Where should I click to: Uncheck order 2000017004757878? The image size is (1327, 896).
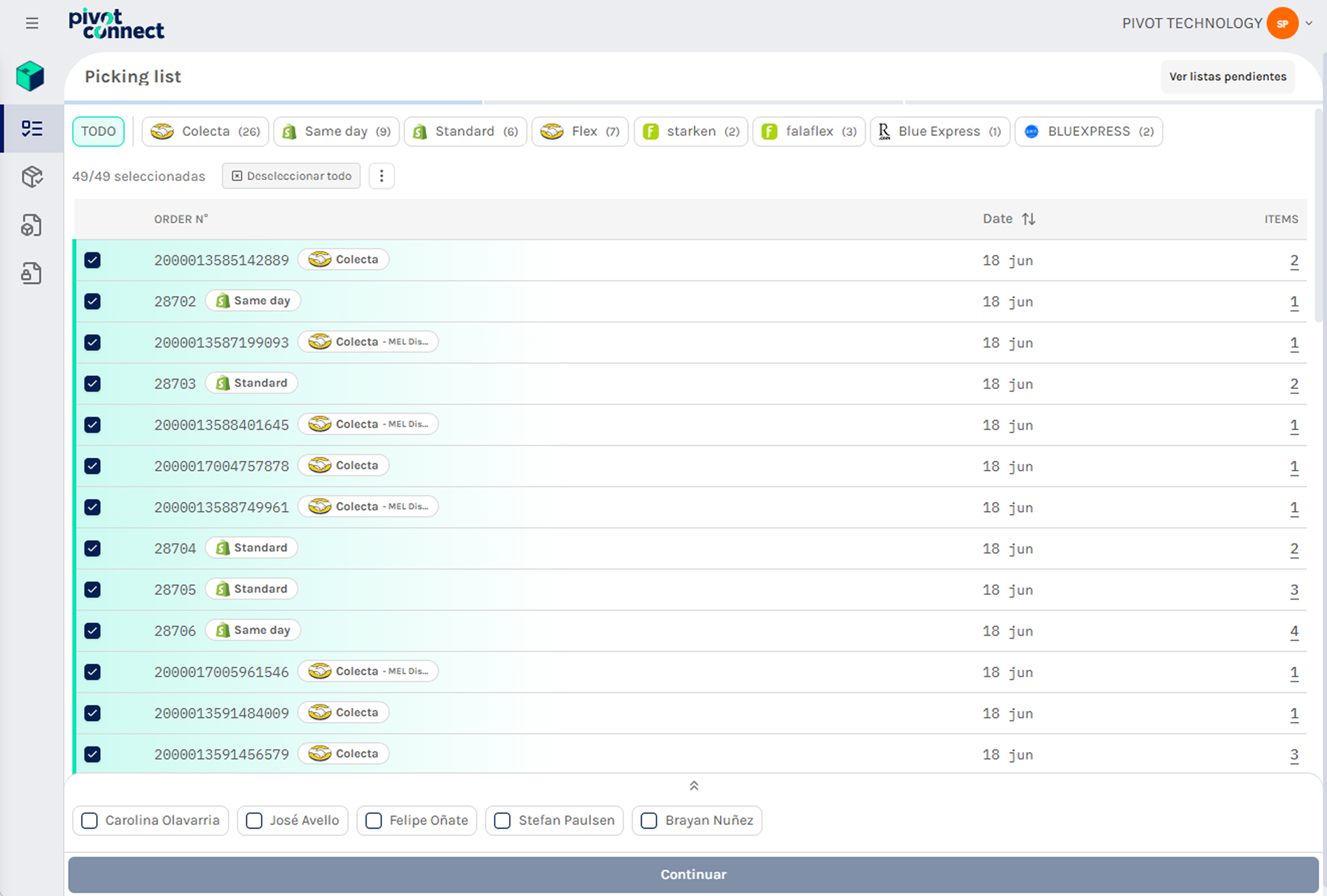(x=92, y=466)
